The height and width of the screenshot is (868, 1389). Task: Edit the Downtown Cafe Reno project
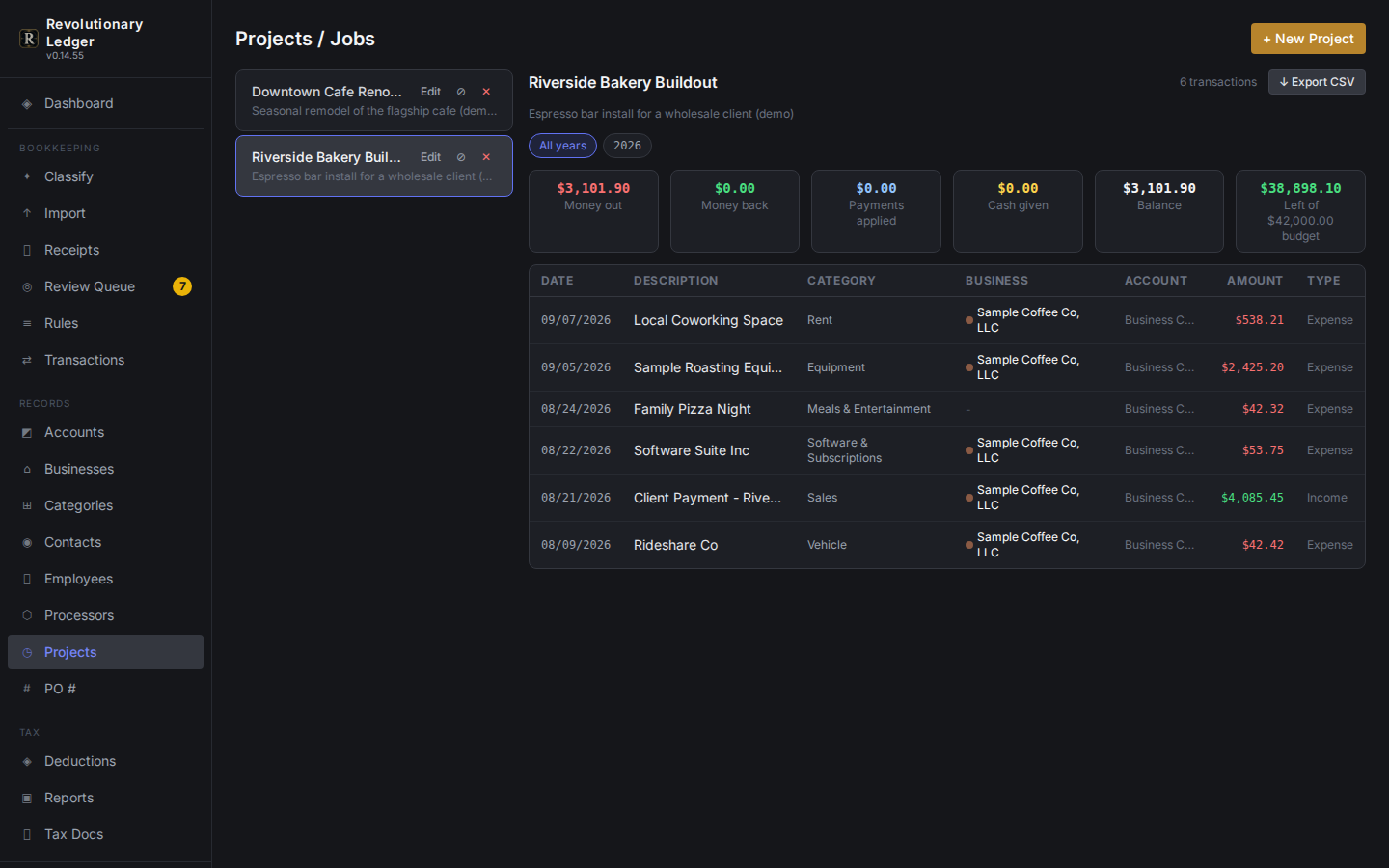[430, 92]
